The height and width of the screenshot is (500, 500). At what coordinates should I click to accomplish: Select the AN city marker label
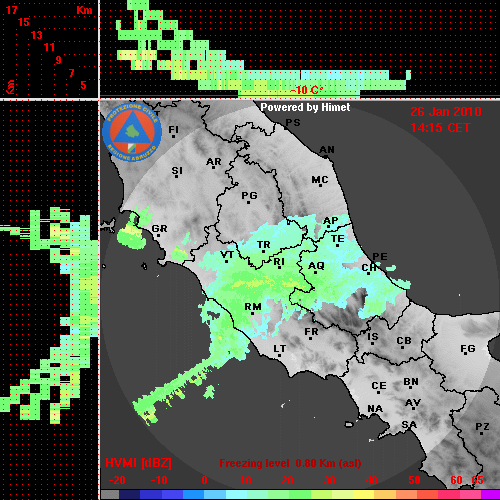tap(327, 150)
